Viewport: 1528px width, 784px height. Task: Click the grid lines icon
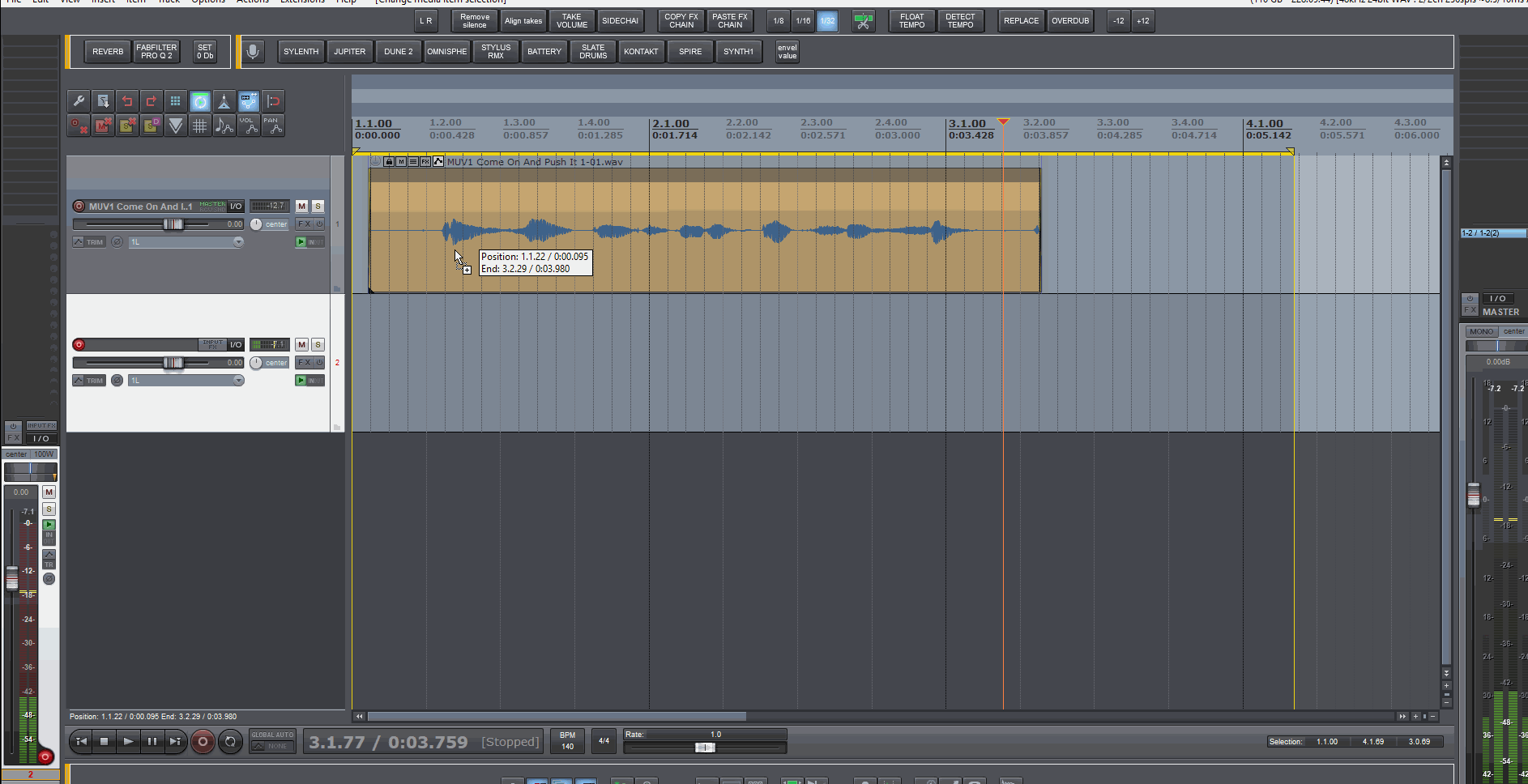[200, 126]
